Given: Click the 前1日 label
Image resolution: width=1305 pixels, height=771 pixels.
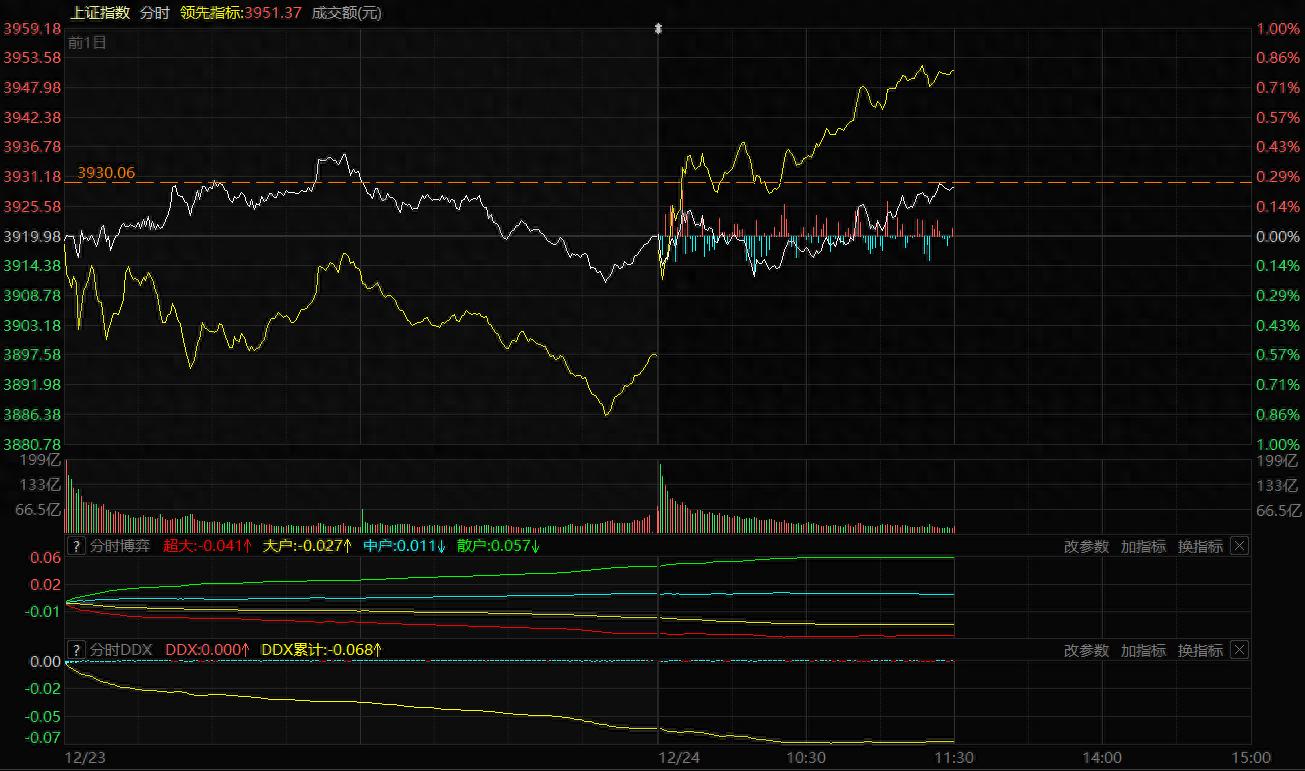Looking at the screenshot, I should tap(87, 43).
